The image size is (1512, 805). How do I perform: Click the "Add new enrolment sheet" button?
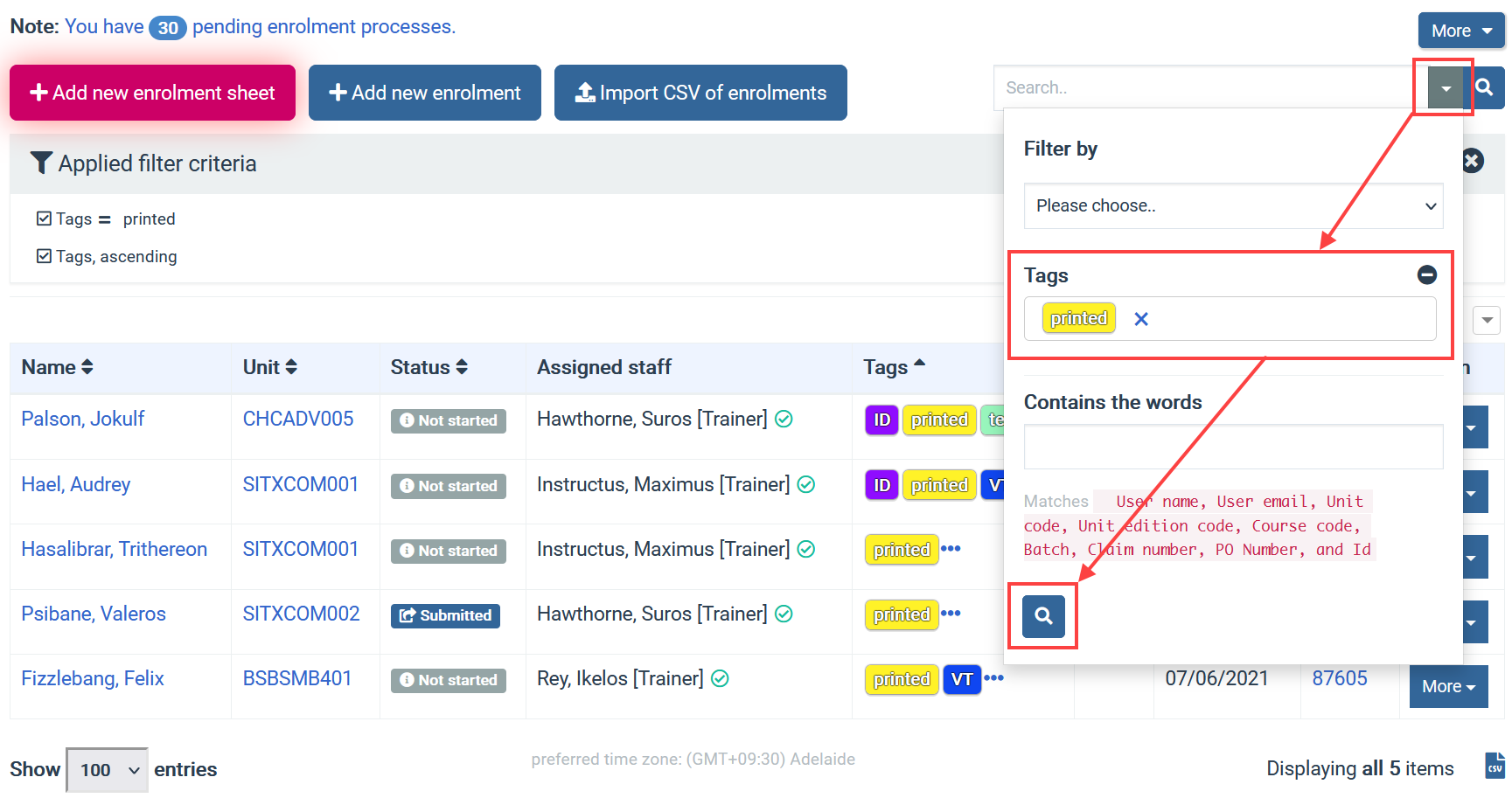[152, 92]
